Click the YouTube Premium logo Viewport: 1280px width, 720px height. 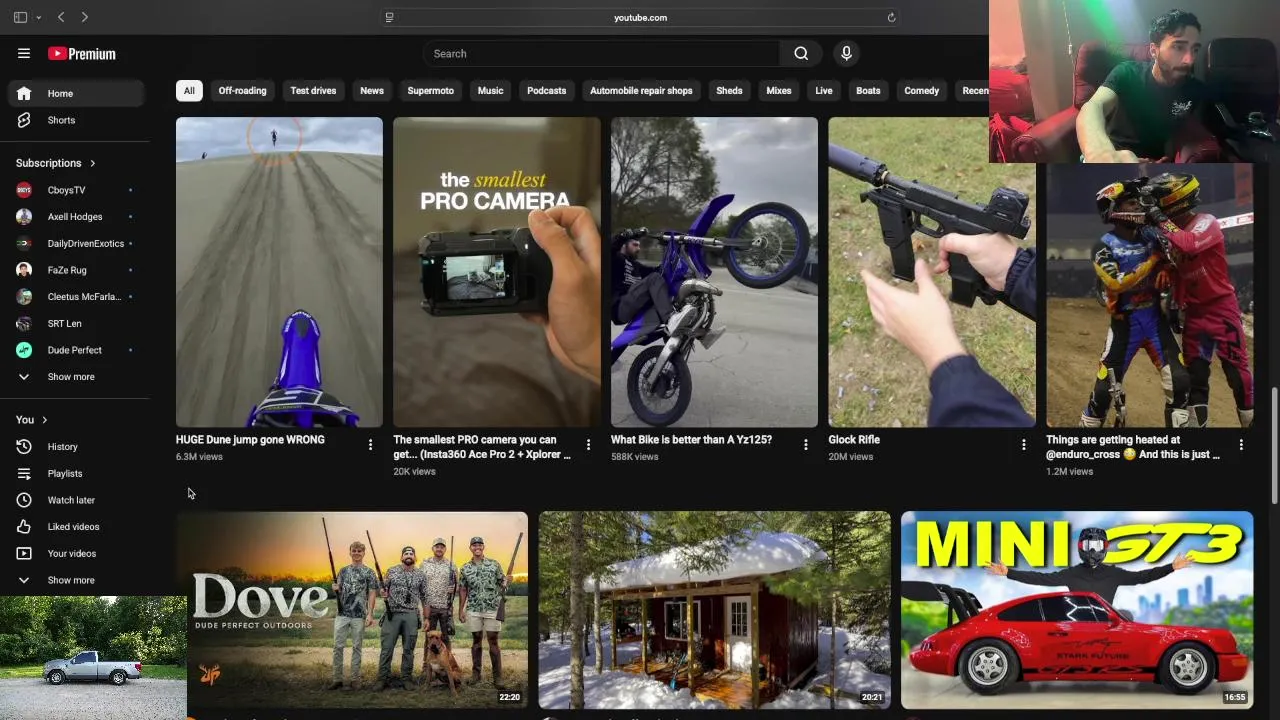(x=82, y=54)
